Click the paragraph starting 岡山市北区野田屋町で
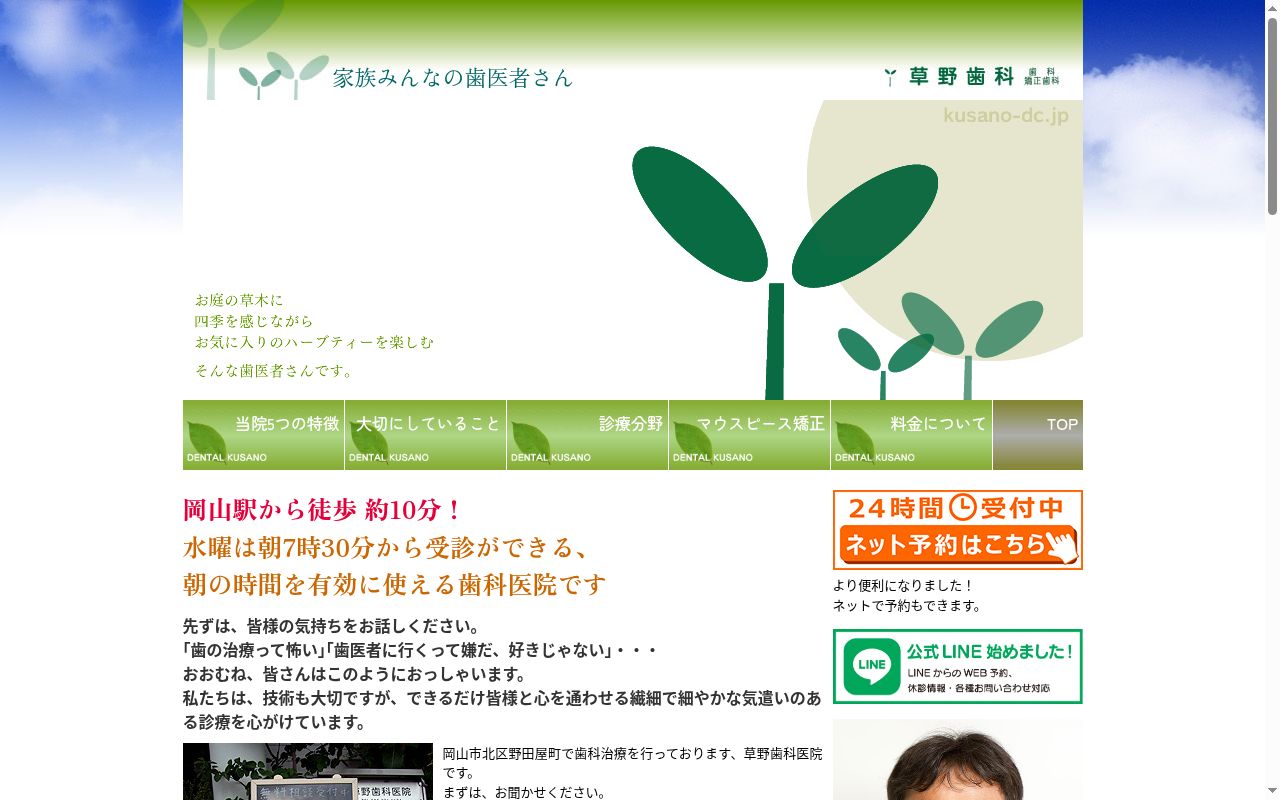The height and width of the screenshot is (800, 1280). pos(633,763)
